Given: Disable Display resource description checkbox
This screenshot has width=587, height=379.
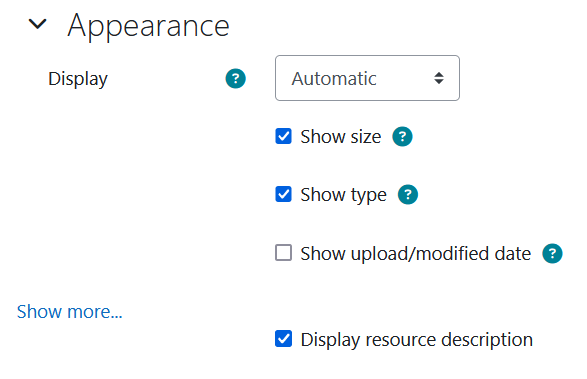Looking at the screenshot, I should (x=283, y=339).
